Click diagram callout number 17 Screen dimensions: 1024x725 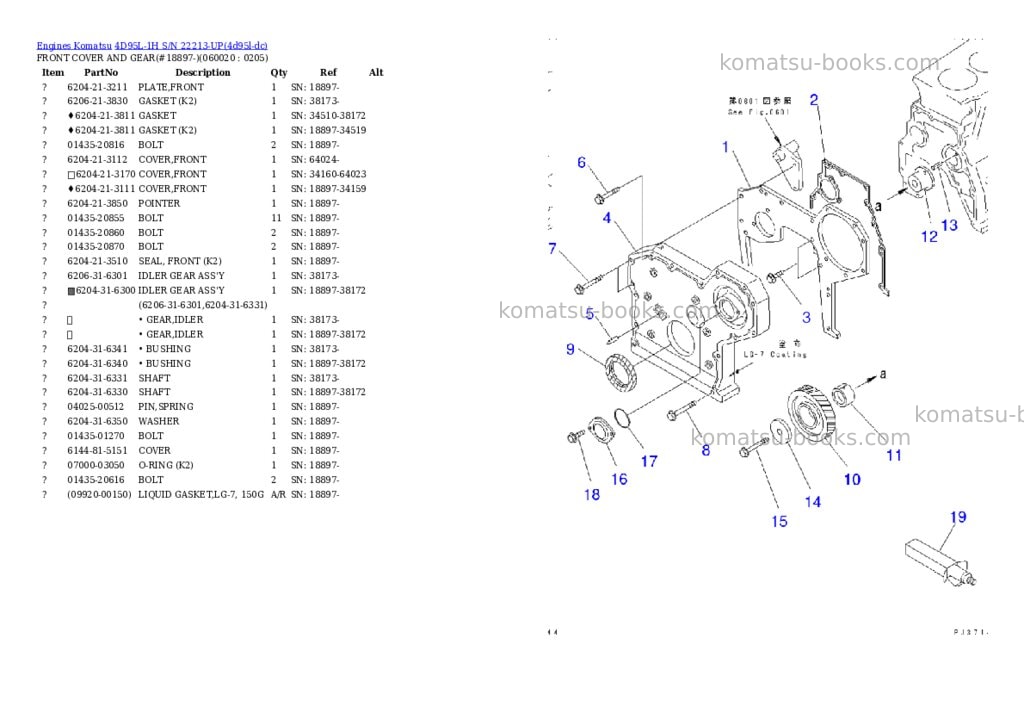tap(648, 462)
